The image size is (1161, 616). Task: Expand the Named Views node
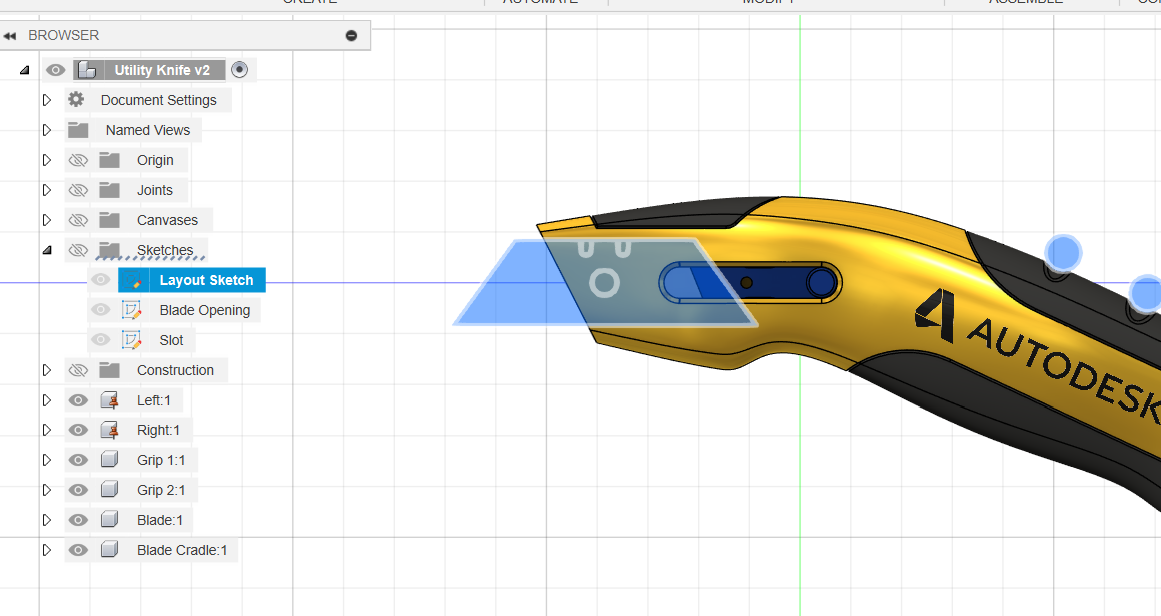[47, 130]
